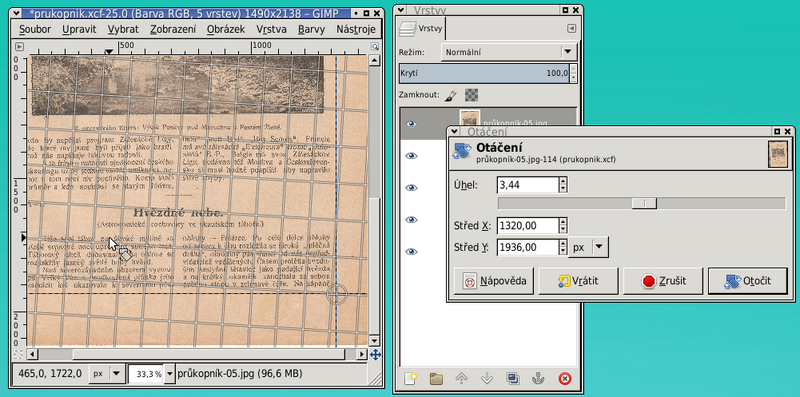Open the Nástroje menu
The image size is (800, 397).
[x=356, y=29]
